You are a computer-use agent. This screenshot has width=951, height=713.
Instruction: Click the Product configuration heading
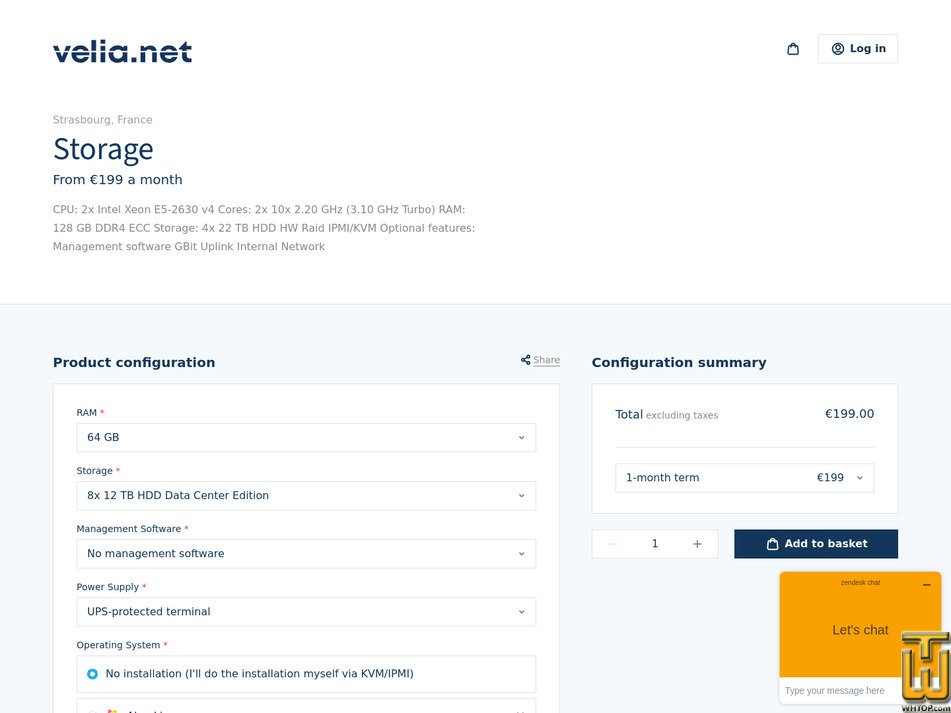[134, 363]
